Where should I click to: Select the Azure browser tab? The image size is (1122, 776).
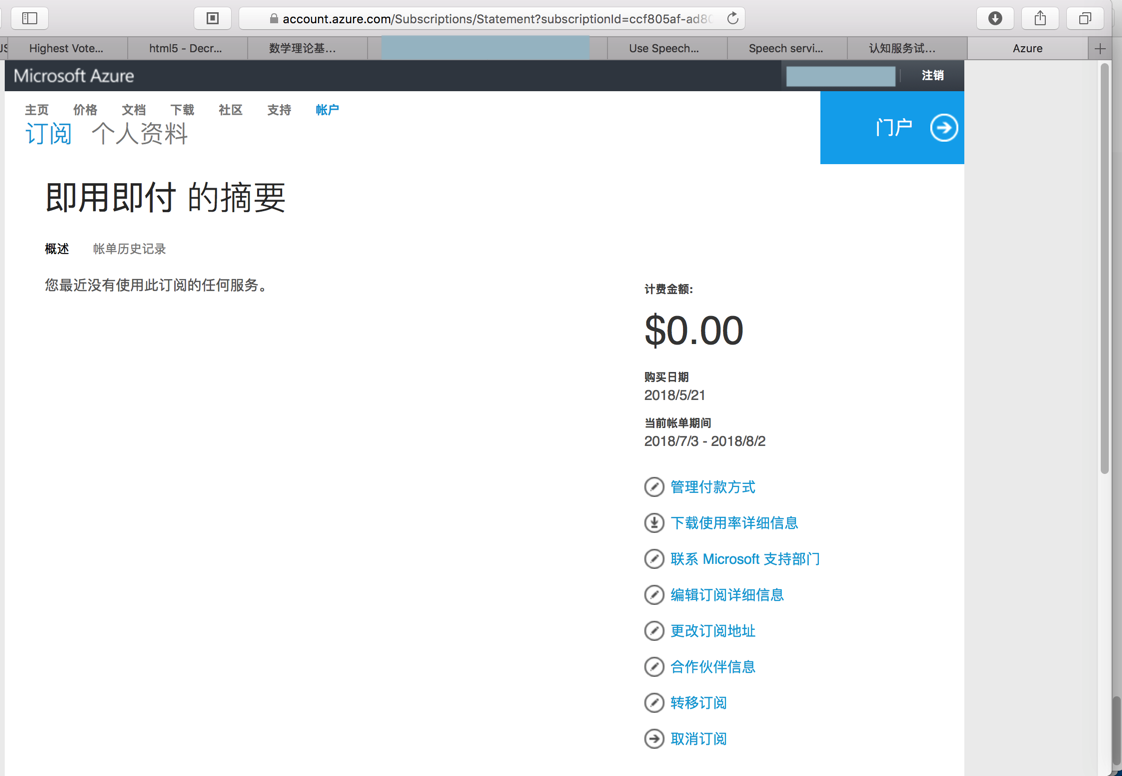(1028, 48)
